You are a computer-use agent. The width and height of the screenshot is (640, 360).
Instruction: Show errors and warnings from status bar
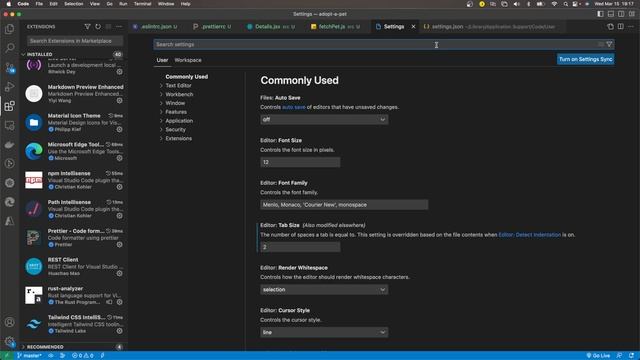click(x=82, y=356)
